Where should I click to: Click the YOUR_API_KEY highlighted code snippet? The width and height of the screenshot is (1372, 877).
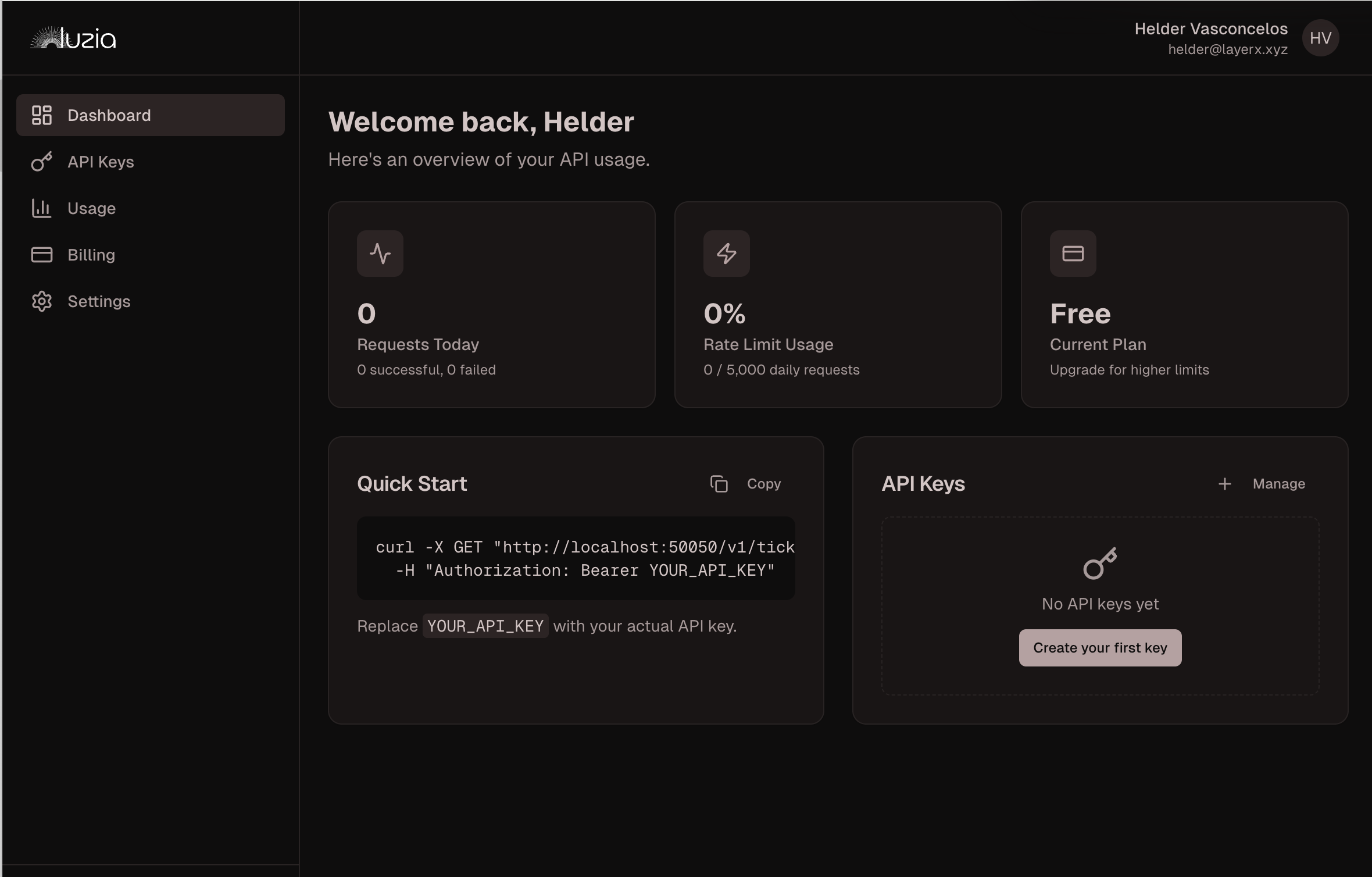485,626
